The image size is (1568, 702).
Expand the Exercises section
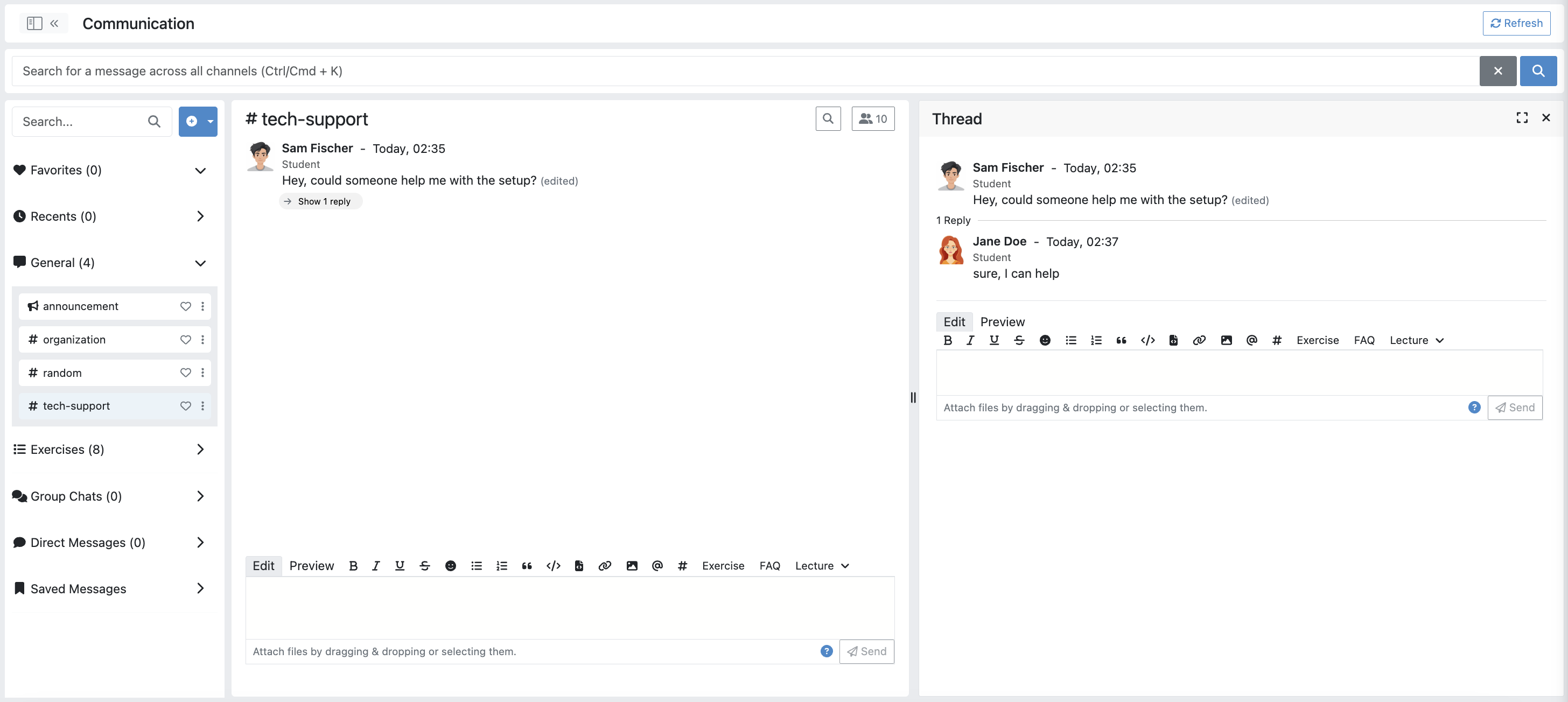point(200,449)
